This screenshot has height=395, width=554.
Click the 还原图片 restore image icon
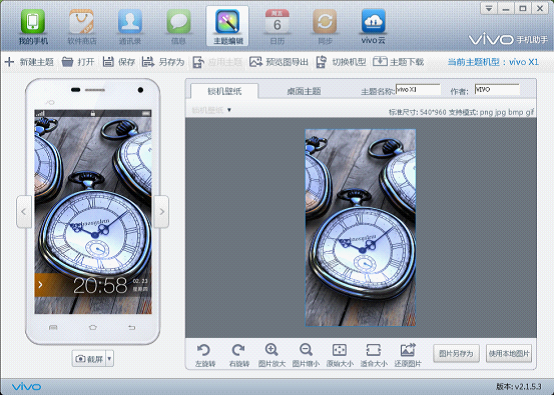coord(408,355)
